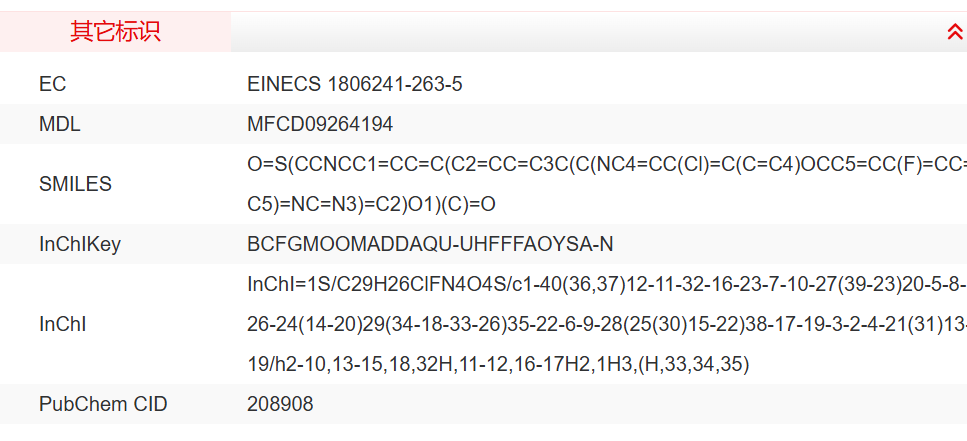Select the InChIKey row label
This screenshot has height=441, width=967.
point(80,244)
